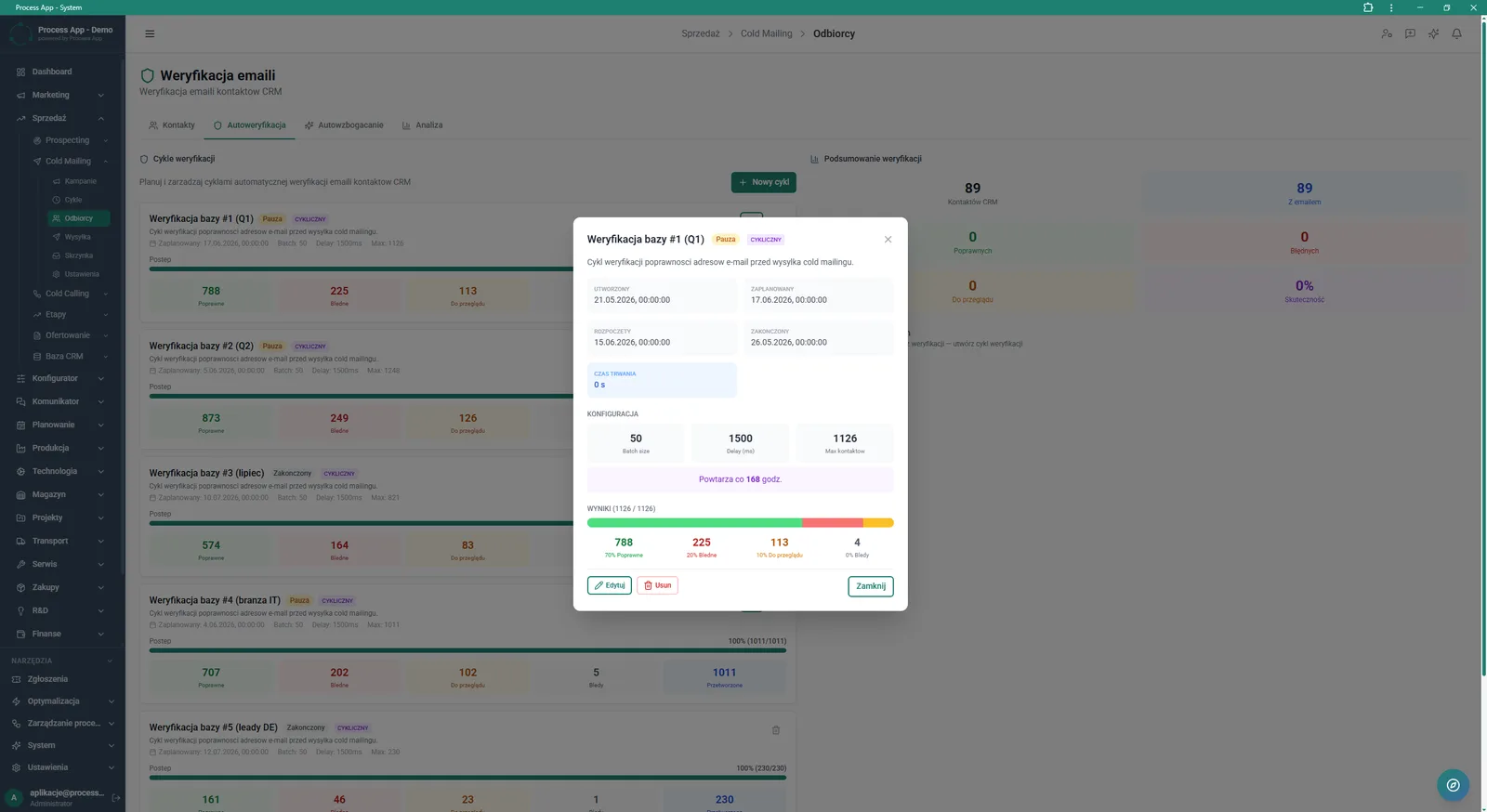Toggle the hamburger menu icon

pos(150,33)
